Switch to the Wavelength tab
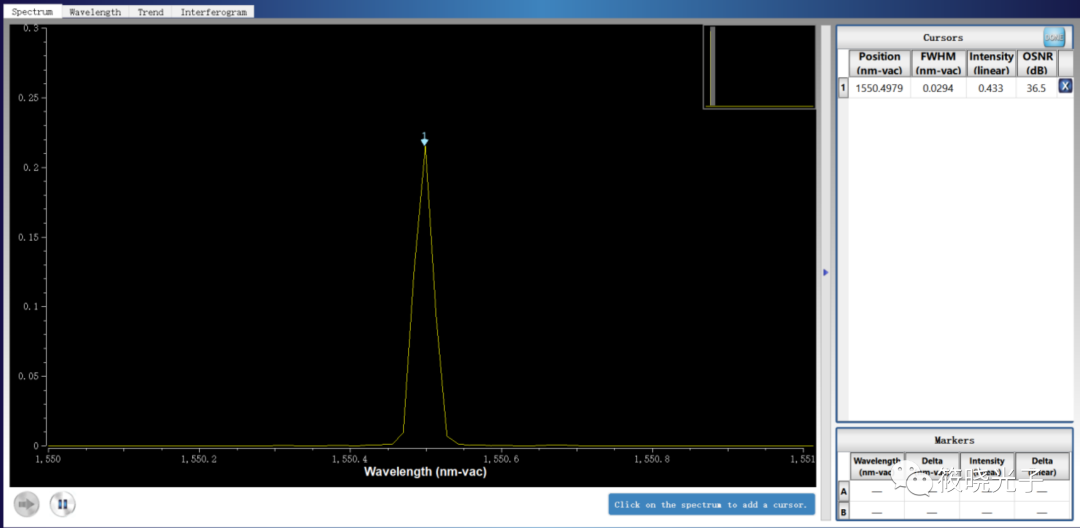 click(95, 12)
